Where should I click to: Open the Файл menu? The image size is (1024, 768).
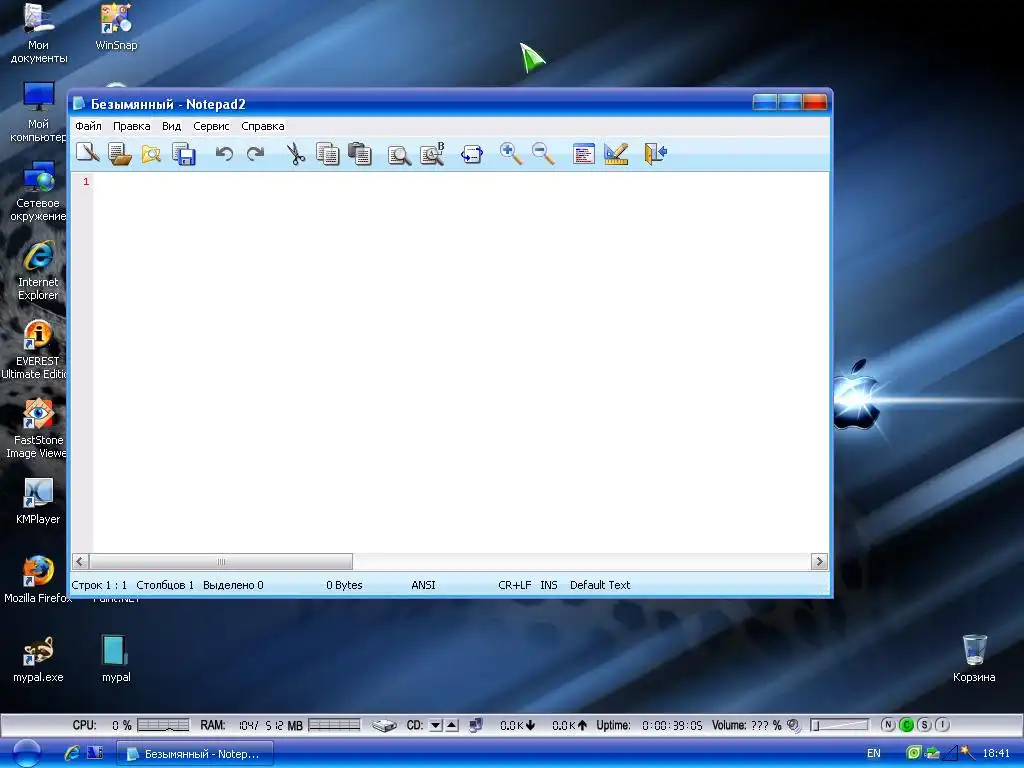point(88,126)
